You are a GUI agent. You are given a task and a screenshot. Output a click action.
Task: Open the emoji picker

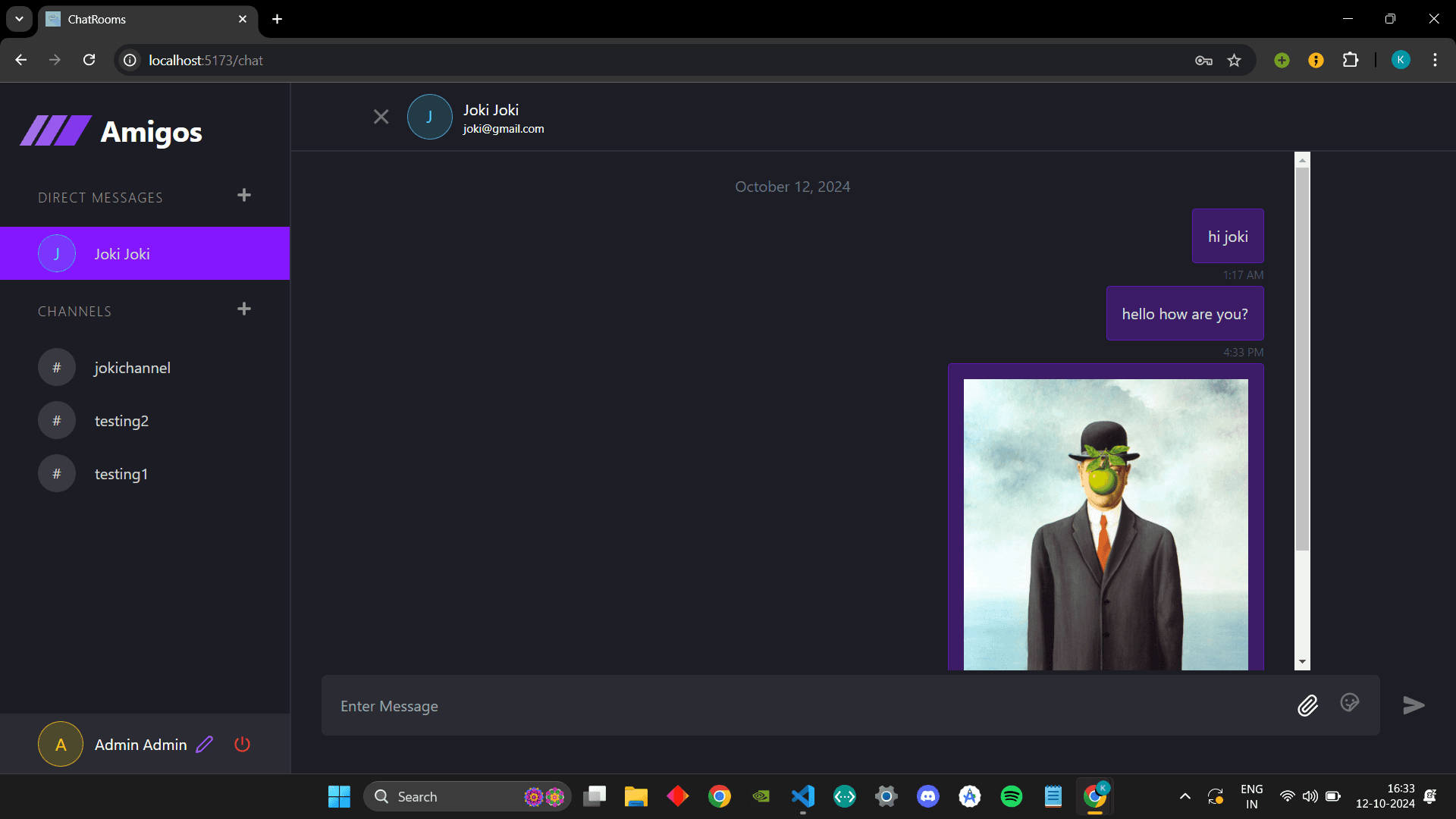(1350, 703)
